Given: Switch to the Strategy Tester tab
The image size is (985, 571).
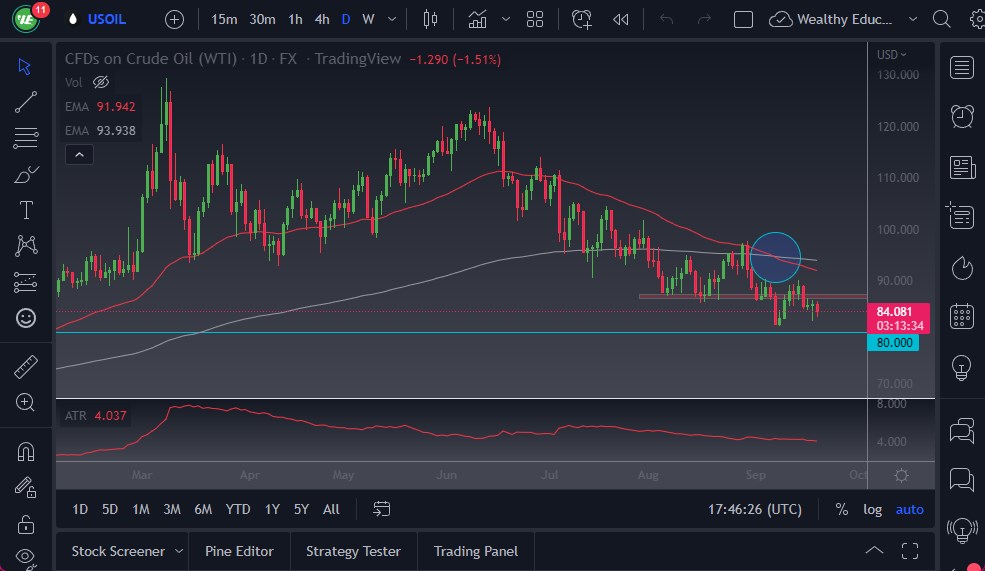Looking at the screenshot, I should (353, 551).
